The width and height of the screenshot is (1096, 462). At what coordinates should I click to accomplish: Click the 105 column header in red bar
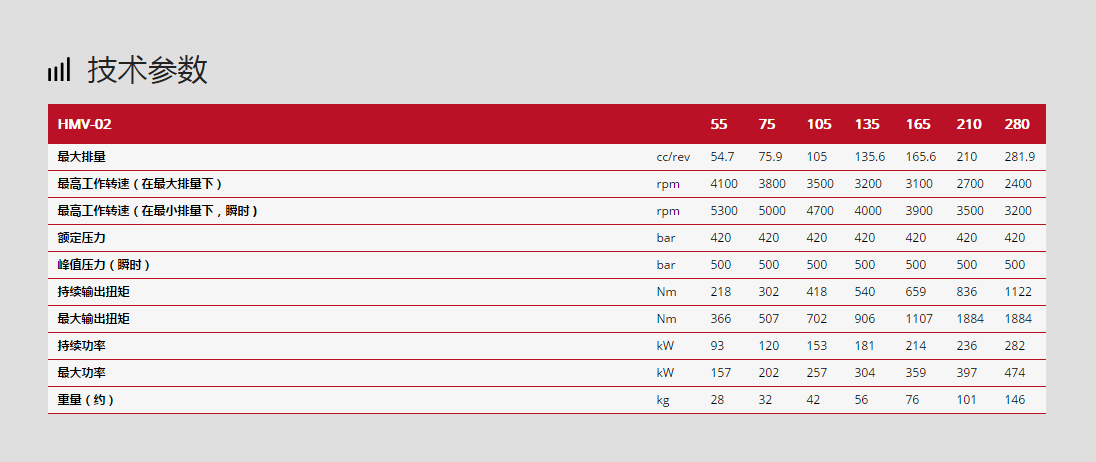tap(819, 124)
